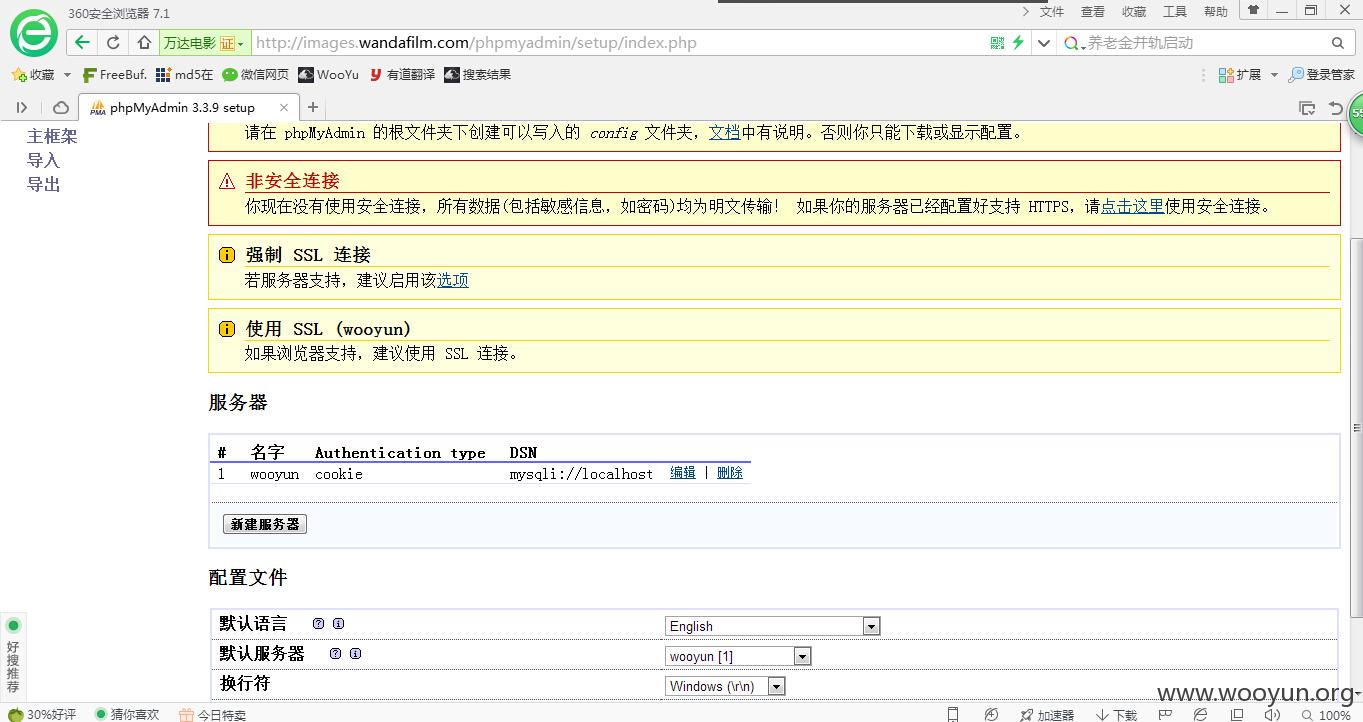Open the FreeBuf. bookmark
Image resolution: width=1363 pixels, height=722 pixels.
click(x=114, y=75)
